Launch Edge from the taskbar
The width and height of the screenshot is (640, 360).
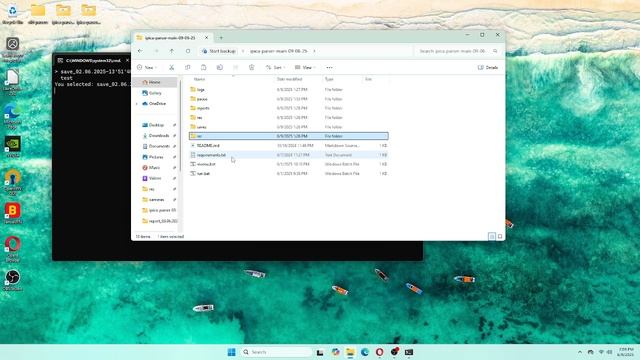point(365,352)
